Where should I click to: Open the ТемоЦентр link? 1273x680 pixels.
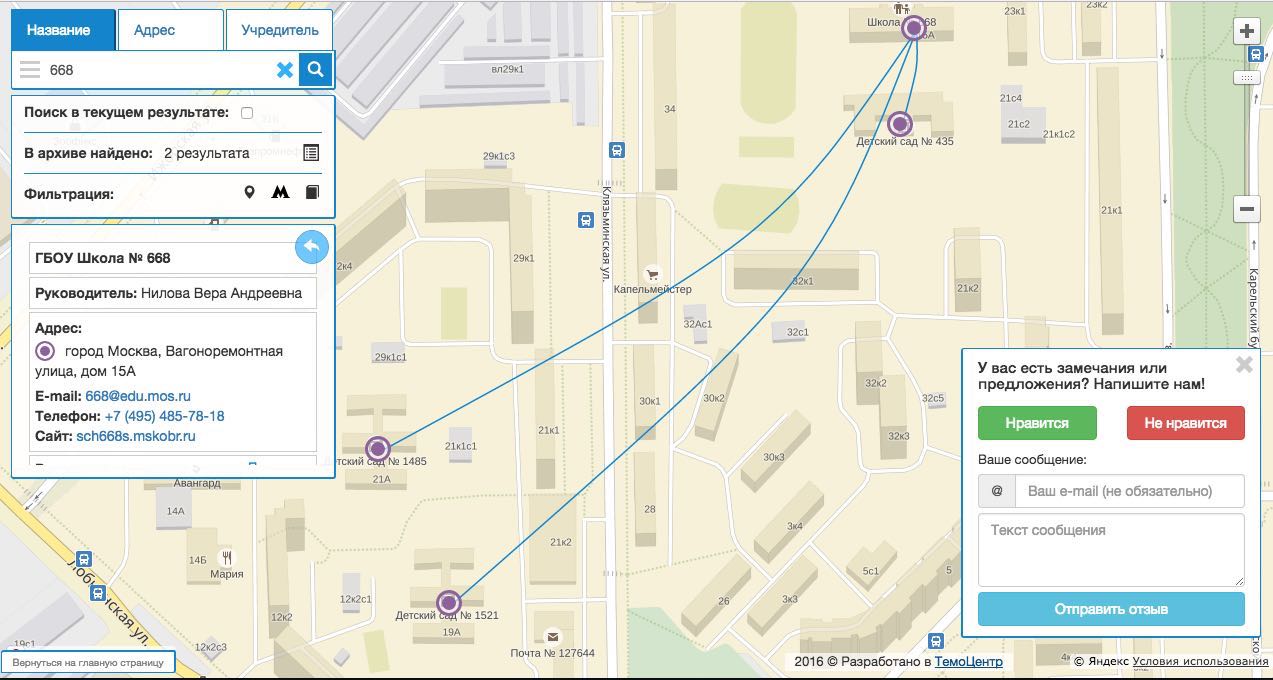click(x=968, y=662)
